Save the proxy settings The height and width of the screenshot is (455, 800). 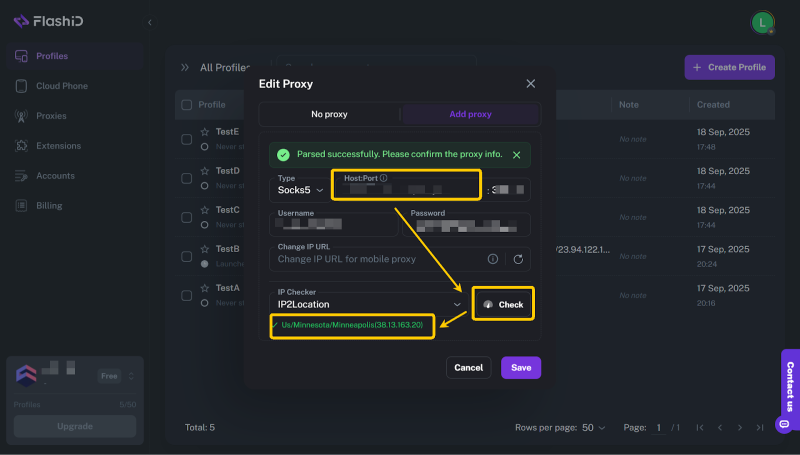[x=521, y=367]
